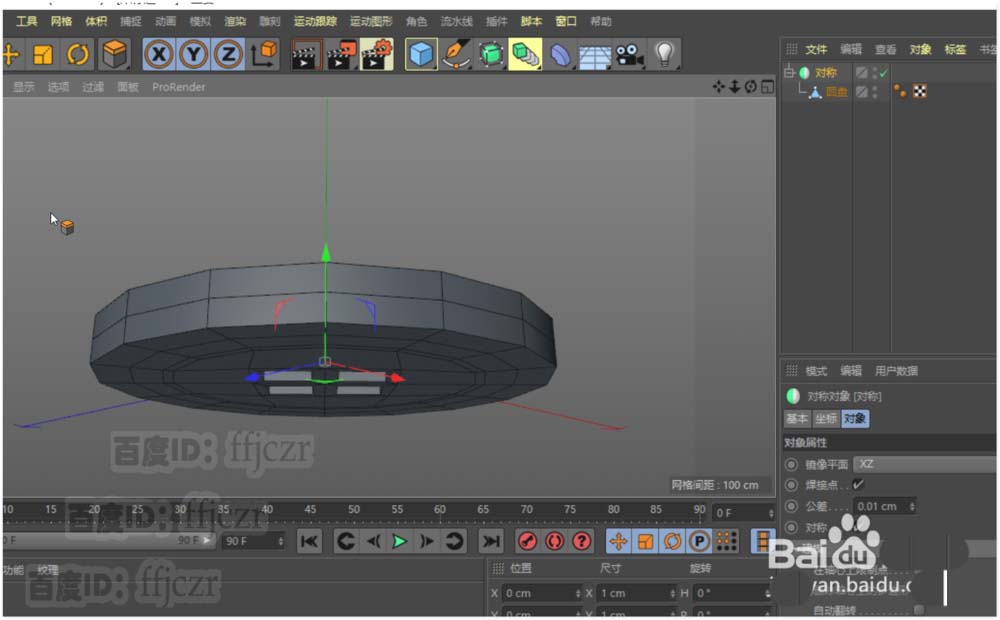Add a cube primitive object
This screenshot has height=620, width=1000.
422,54
